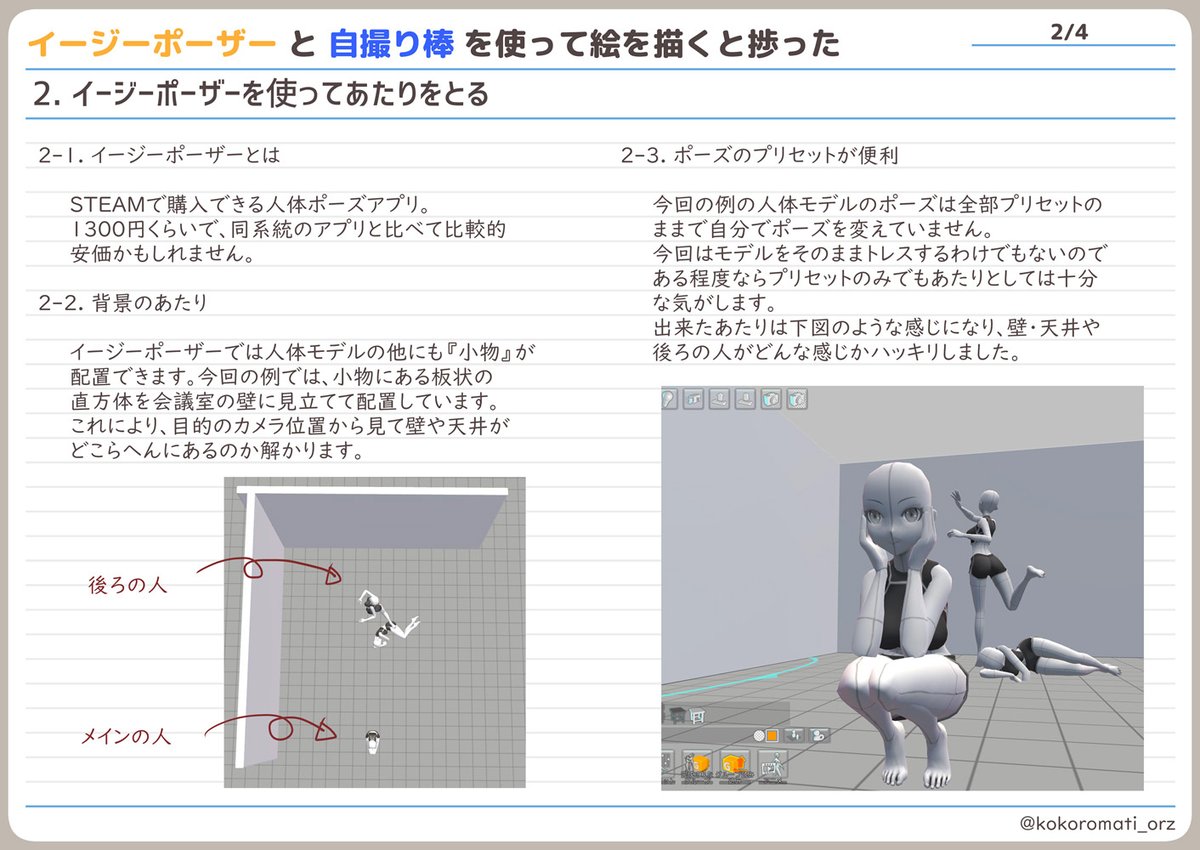
Task: Select the main figure in top-down view
Action: click(374, 742)
